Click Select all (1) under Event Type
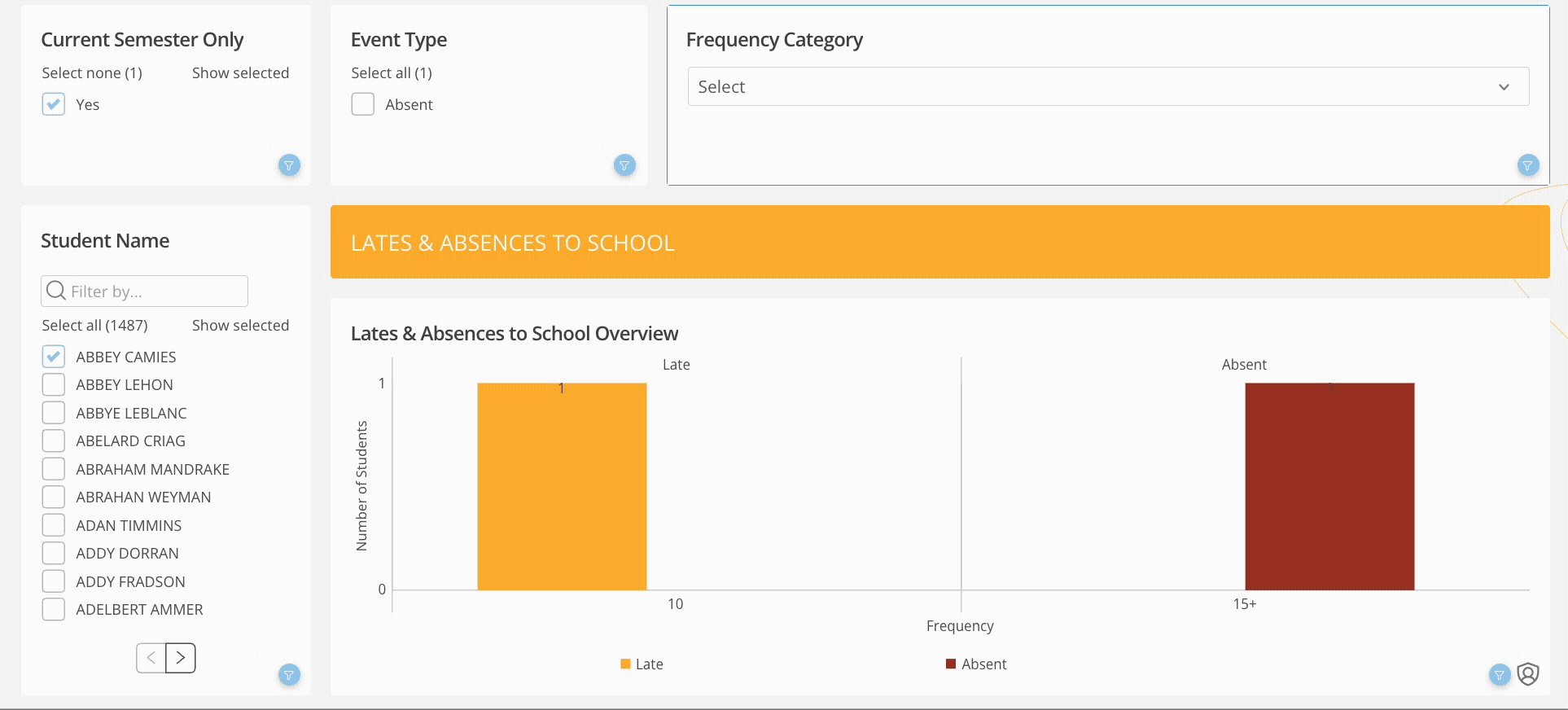This screenshot has width=1568, height=710. [x=392, y=72]
